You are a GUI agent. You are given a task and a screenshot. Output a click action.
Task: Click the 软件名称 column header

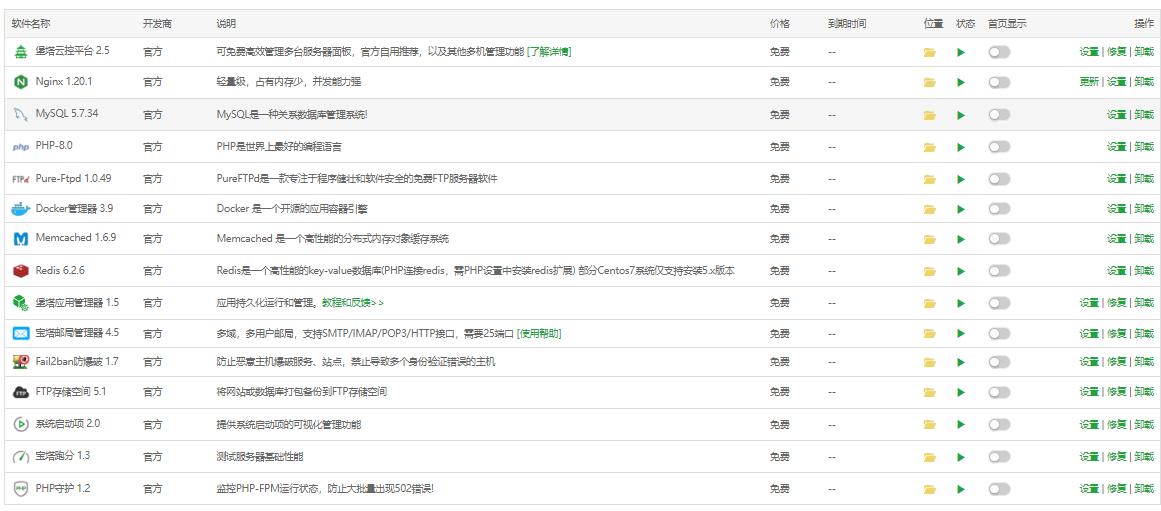tap(31, 24)
